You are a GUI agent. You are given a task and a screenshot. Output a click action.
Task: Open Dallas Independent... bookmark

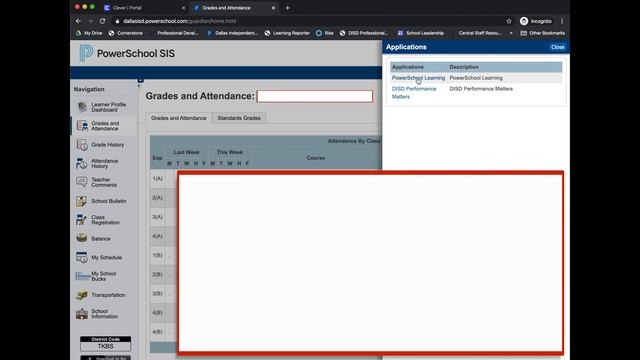pyautogui.click(x=232, y=33)
